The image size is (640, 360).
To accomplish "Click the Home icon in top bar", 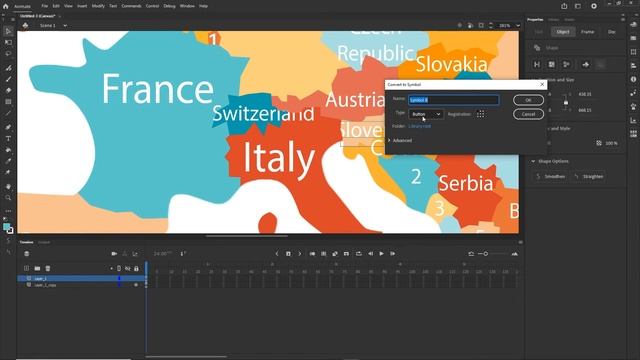I will click(x=6, y=6).
